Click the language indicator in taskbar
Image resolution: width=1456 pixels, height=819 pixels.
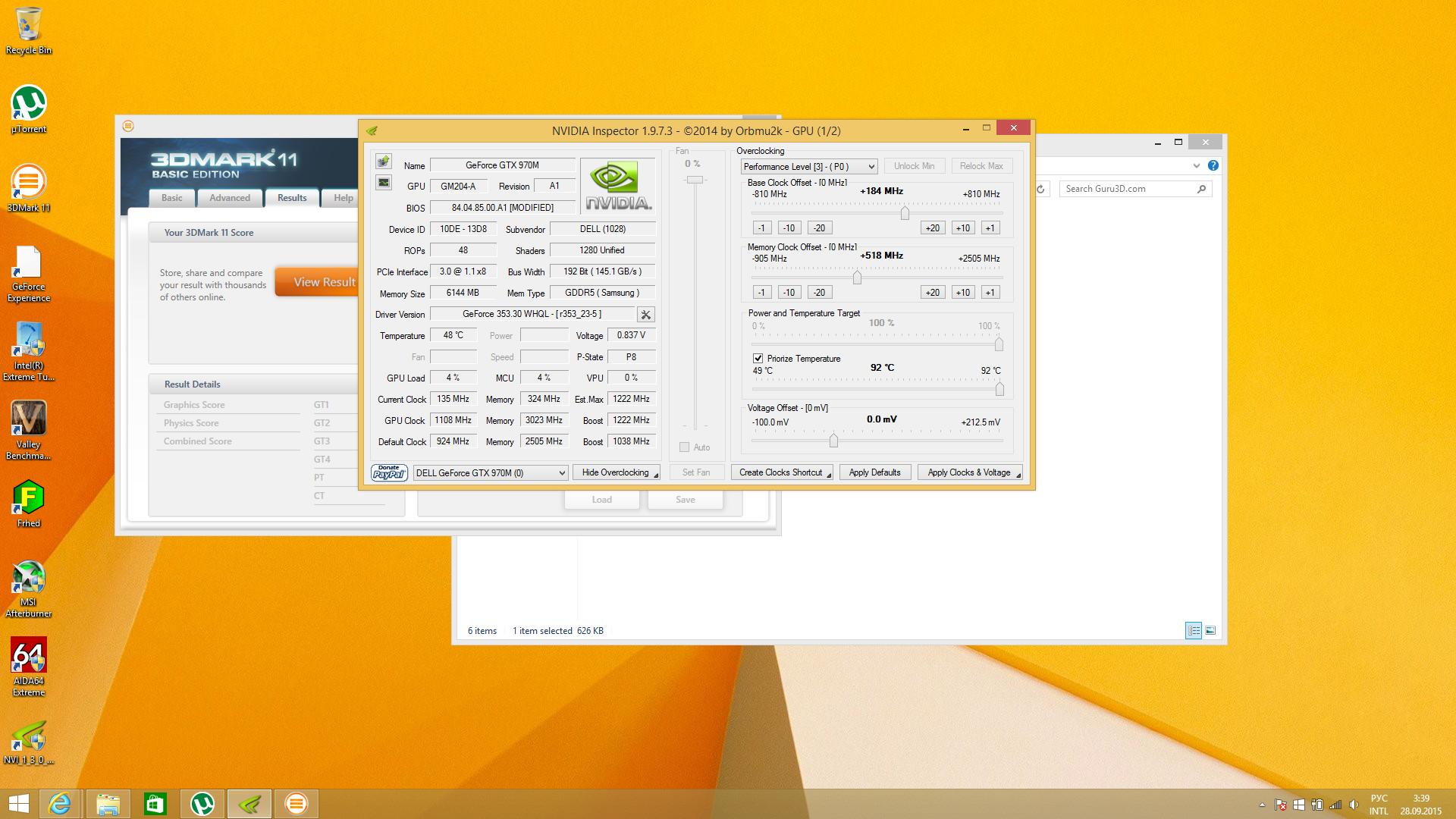point(1379,805)
